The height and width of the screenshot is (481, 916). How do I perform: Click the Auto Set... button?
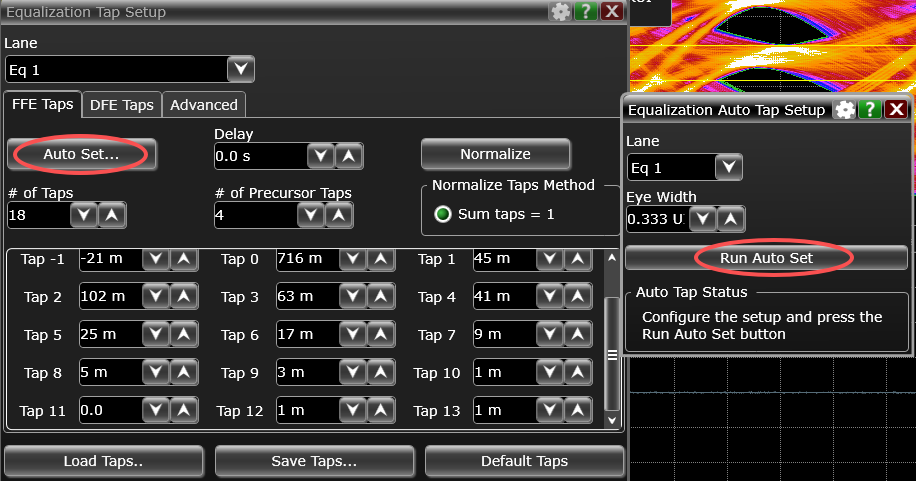pyautogui.click(x=81, y=154)
